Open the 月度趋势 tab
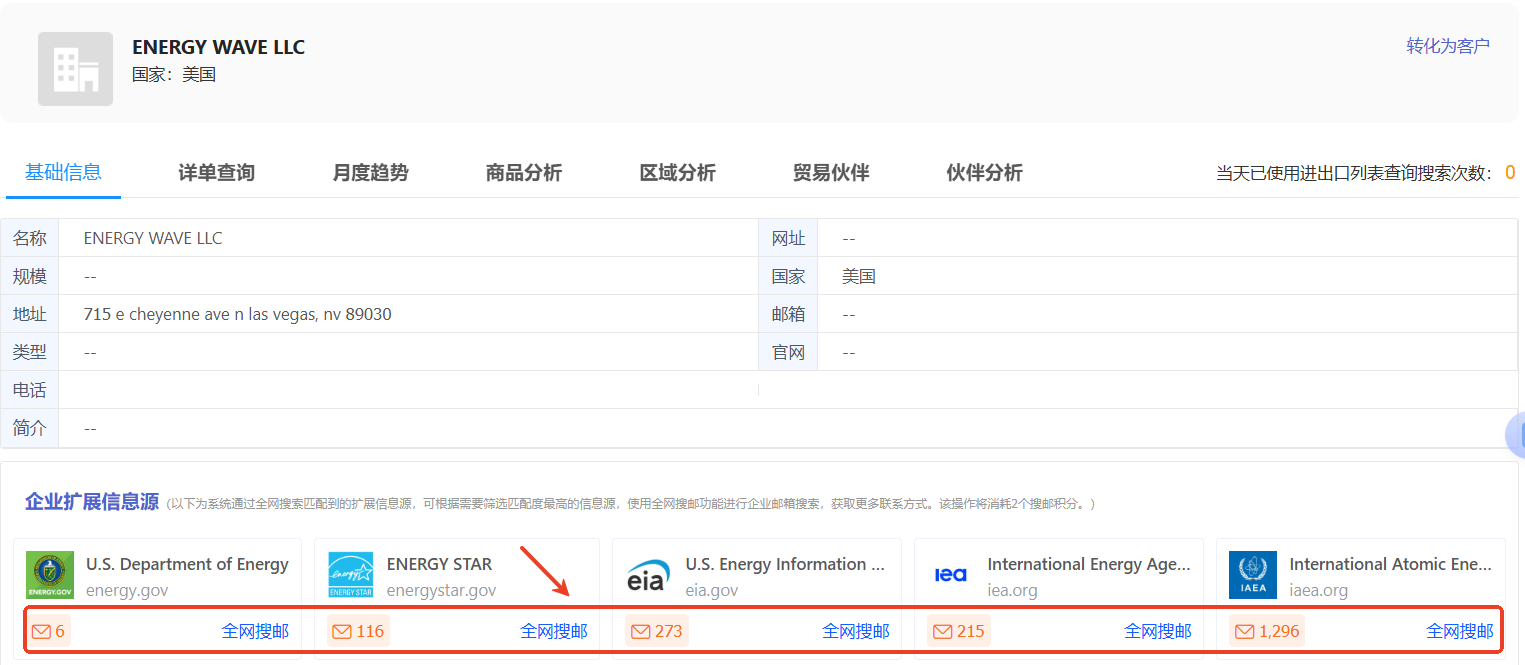The height and width of the screenshot is (665, 1525). click(x=370, y=173)
